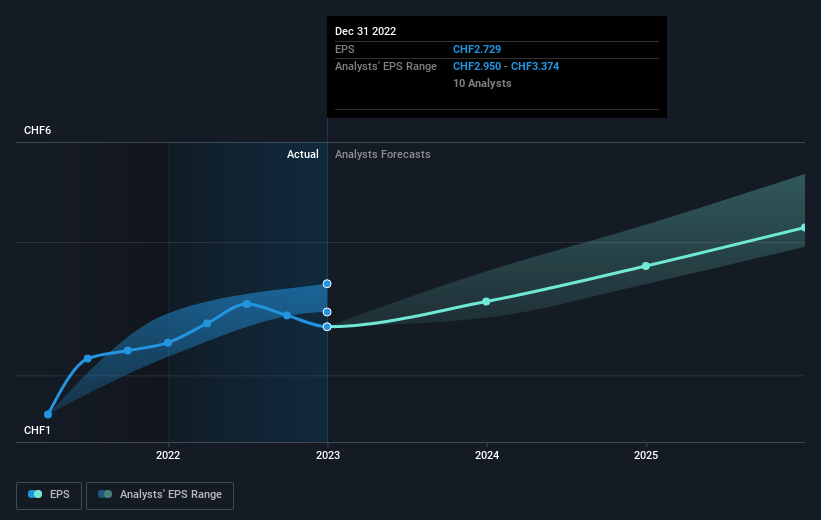Toggle the EPS legend button
This screenshot has width=821, height=520.
[49, 495]
